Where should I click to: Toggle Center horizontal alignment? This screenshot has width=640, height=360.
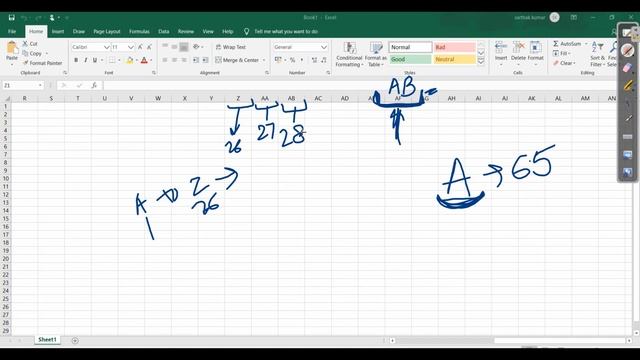[x=174, y=60]
